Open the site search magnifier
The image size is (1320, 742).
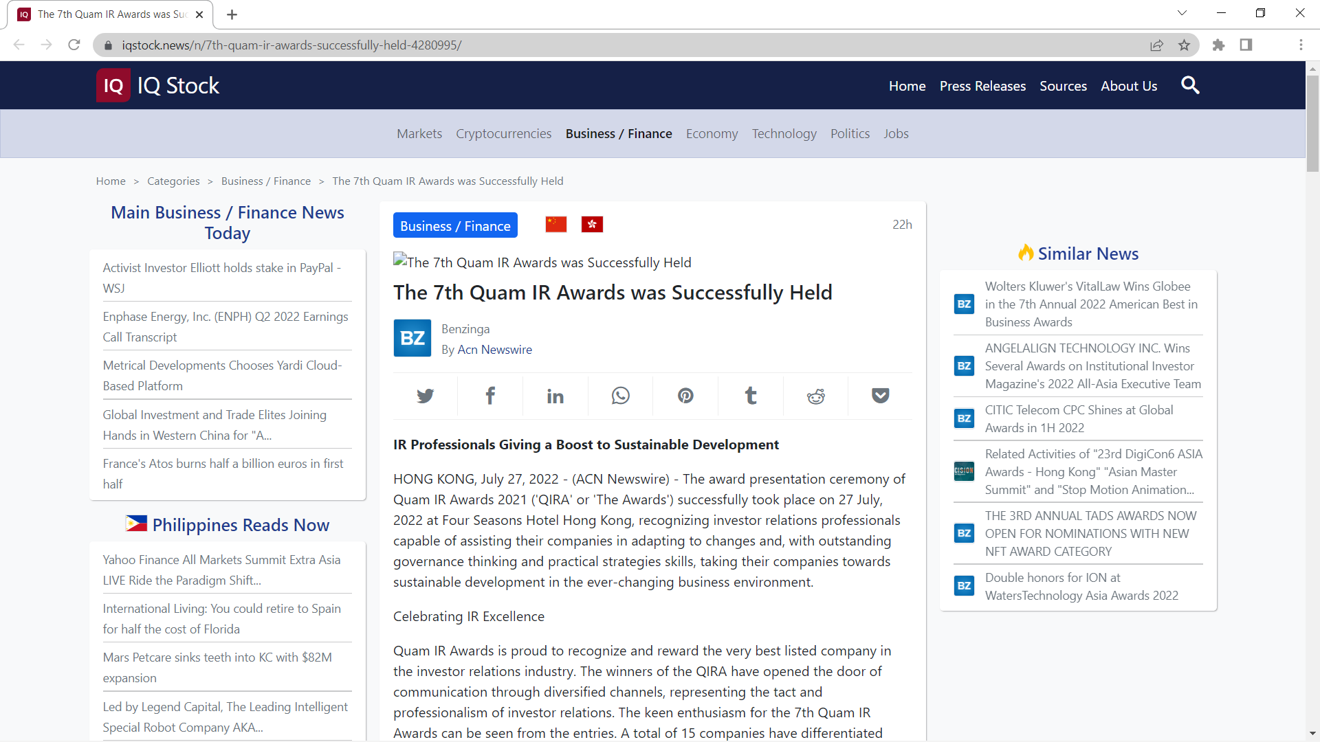pos(1190,85)
